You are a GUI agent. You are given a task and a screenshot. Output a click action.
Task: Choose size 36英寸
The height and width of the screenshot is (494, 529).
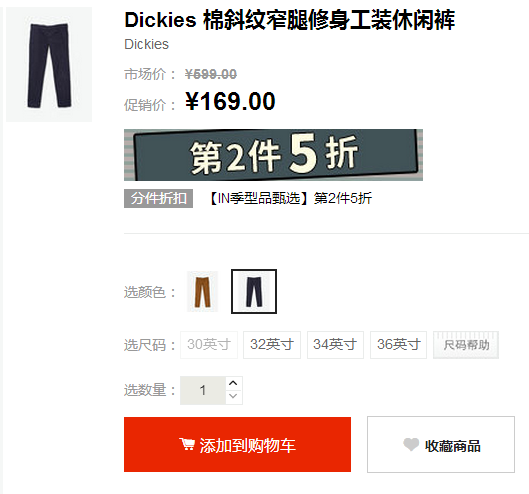point(398,345)
